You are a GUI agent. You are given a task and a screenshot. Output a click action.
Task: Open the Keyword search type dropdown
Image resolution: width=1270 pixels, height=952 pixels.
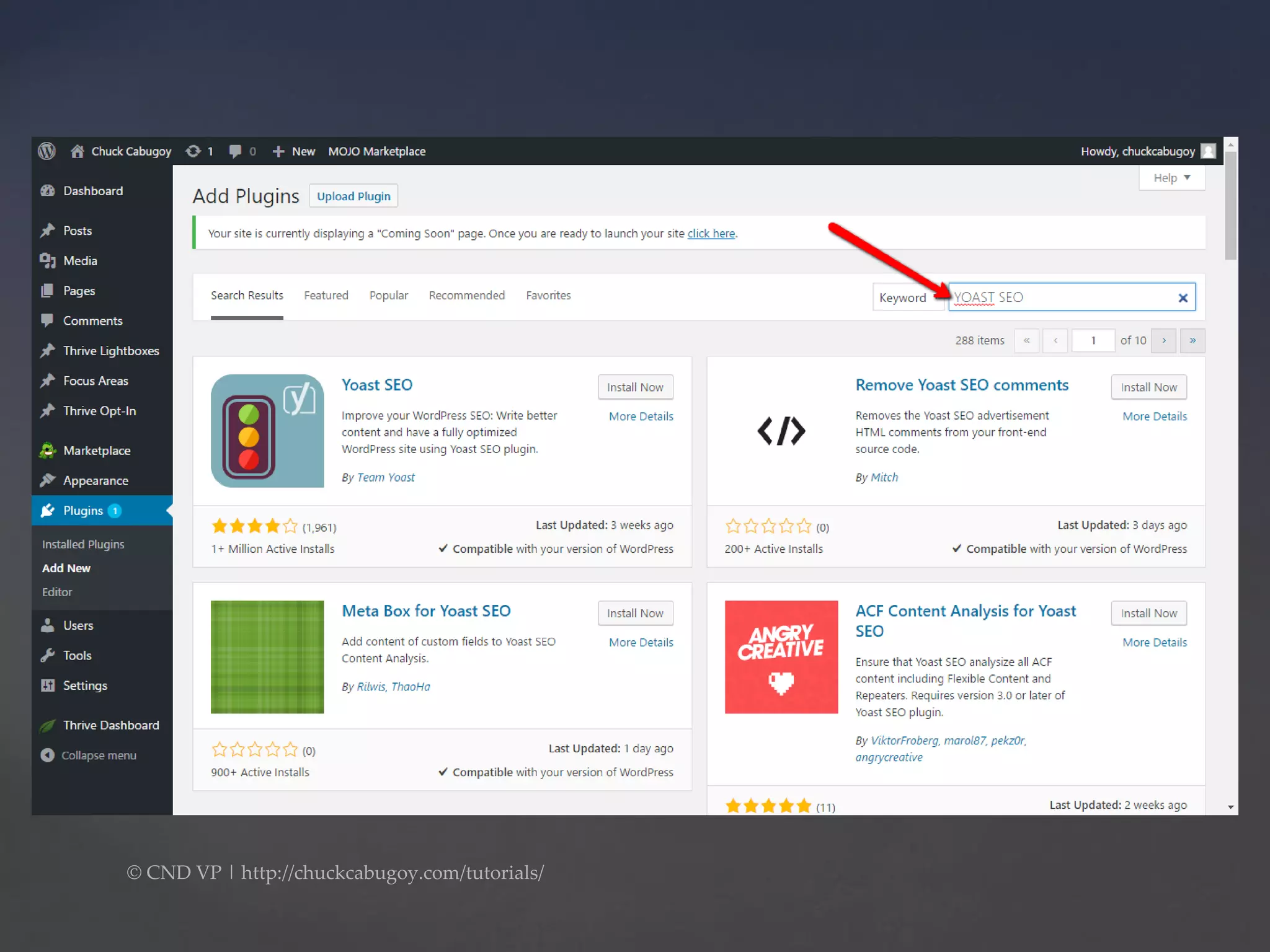coord(908,297)
